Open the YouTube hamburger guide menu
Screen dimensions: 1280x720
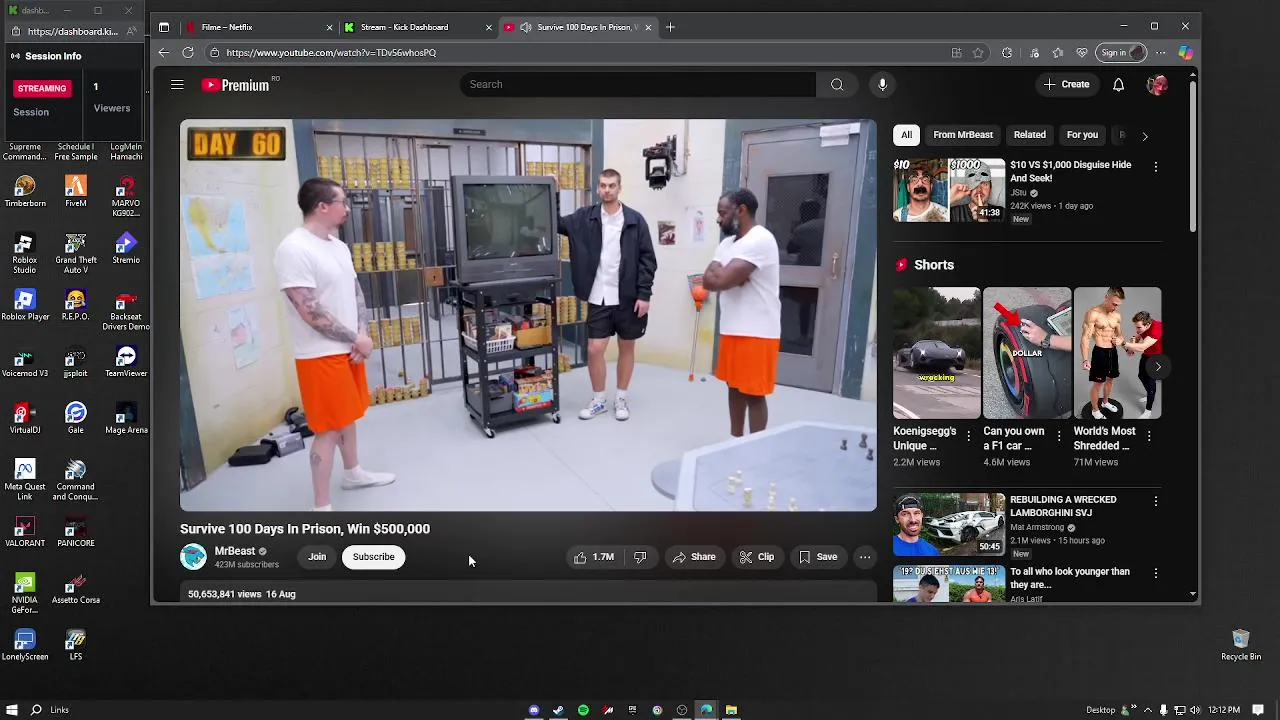click(x=177, y=85)
